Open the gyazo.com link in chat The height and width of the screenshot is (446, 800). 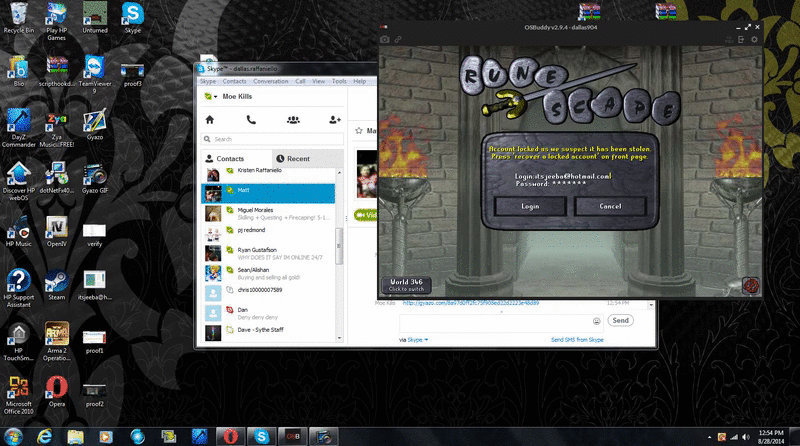pyautogui.click(x=471, y=303)
